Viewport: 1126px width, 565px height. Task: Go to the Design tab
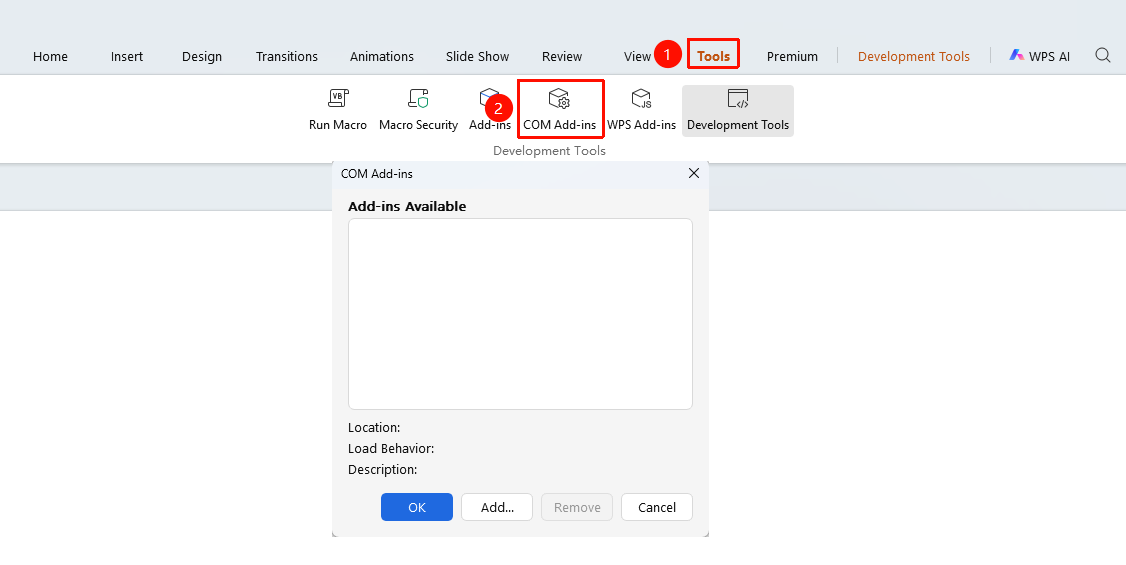(202, 56)
